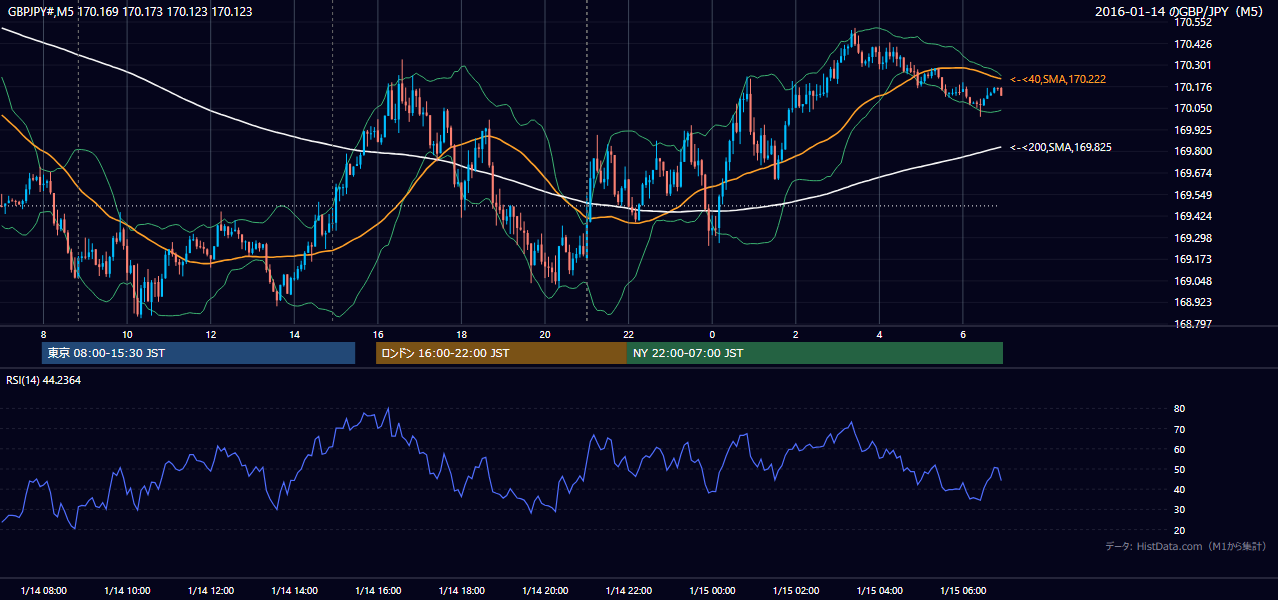This screenshot has height=600, width=1278.
Task: Select the '1/14 20:00' bottom time label
Action: [x=545, y=590]
